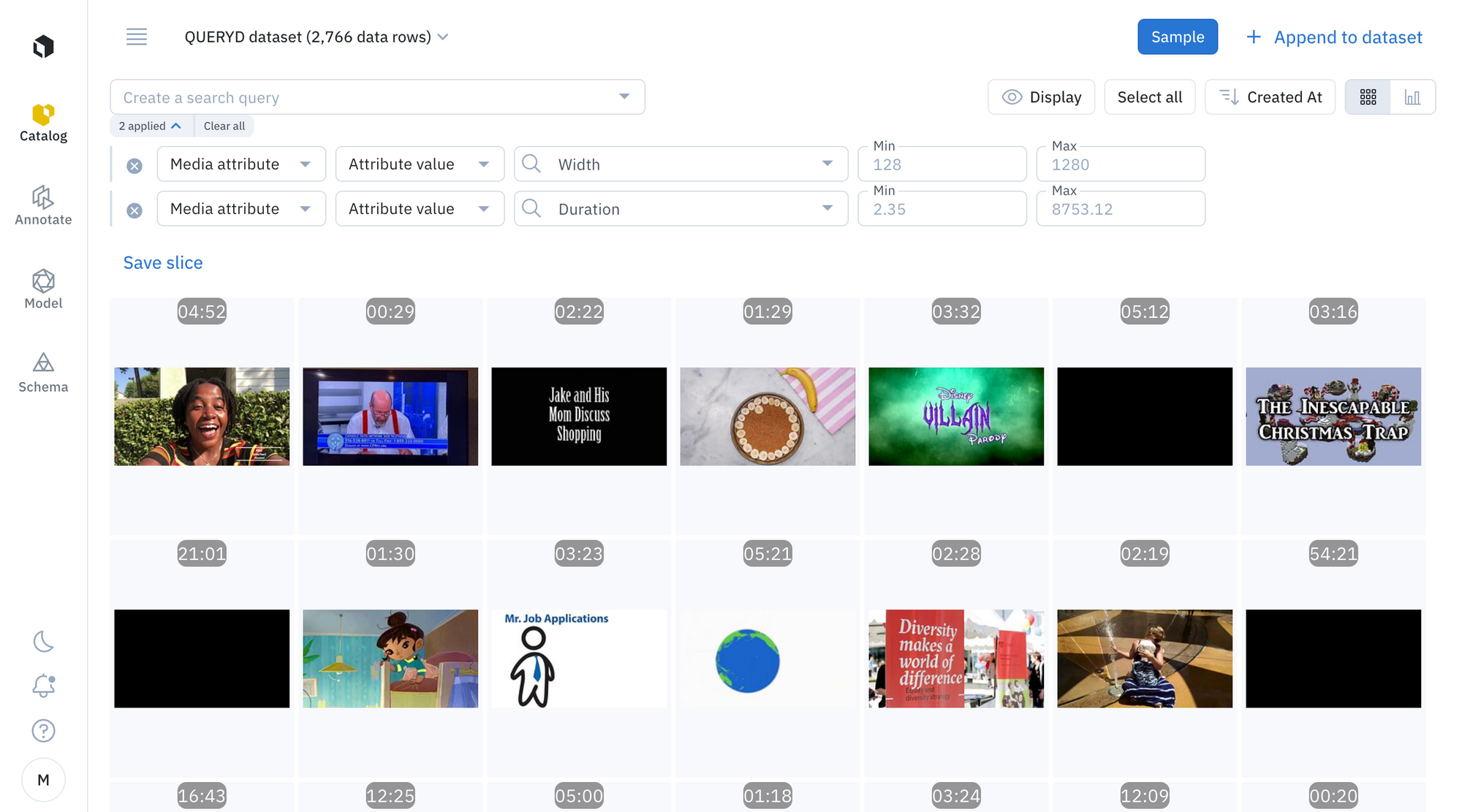Click Save slice link
The height and width of the screenshot is (812, 1462).
163,263
